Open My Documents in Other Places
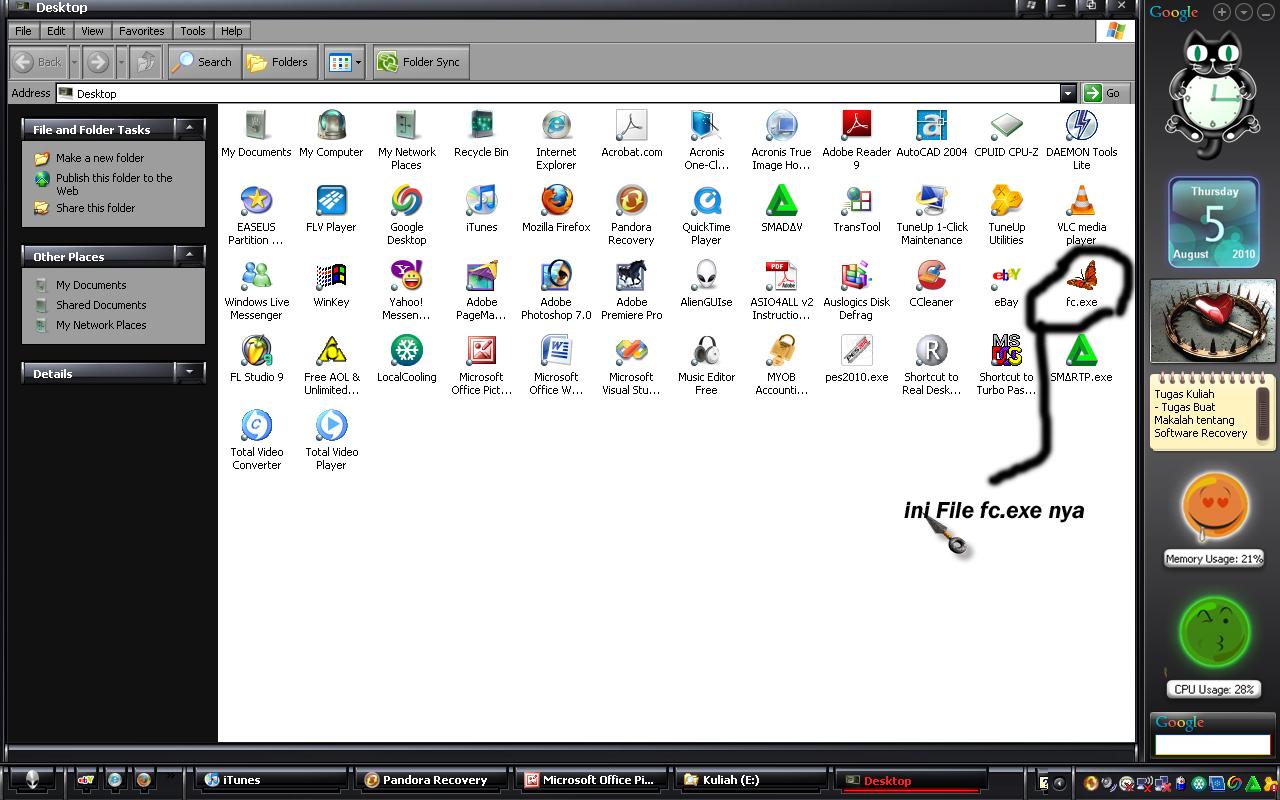1280x800 pixels. coord(91,285)
